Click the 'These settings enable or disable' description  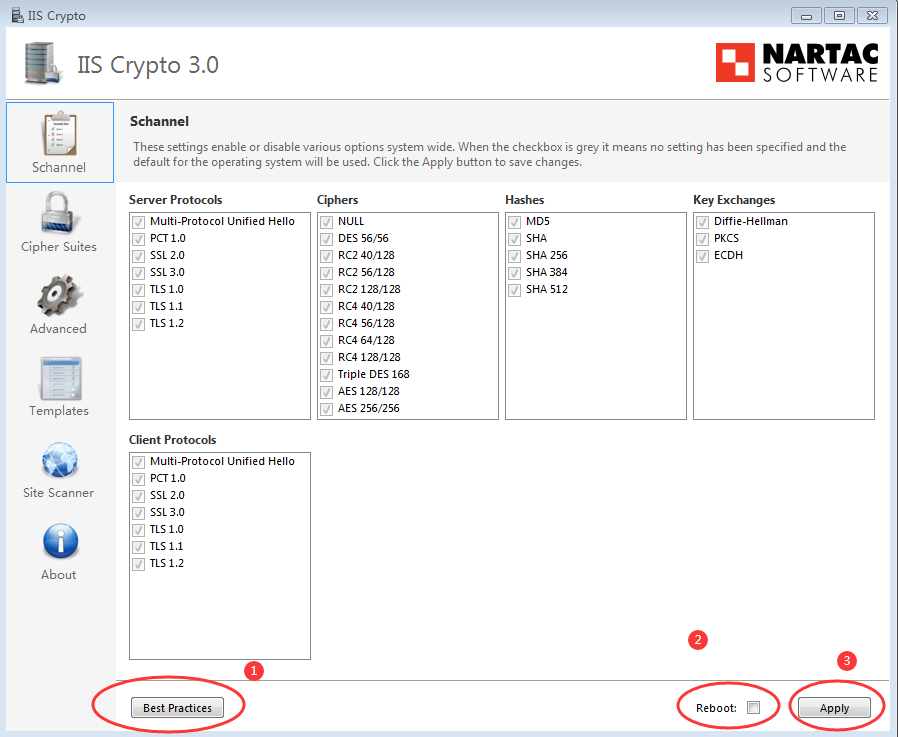[x=490, y=155]
